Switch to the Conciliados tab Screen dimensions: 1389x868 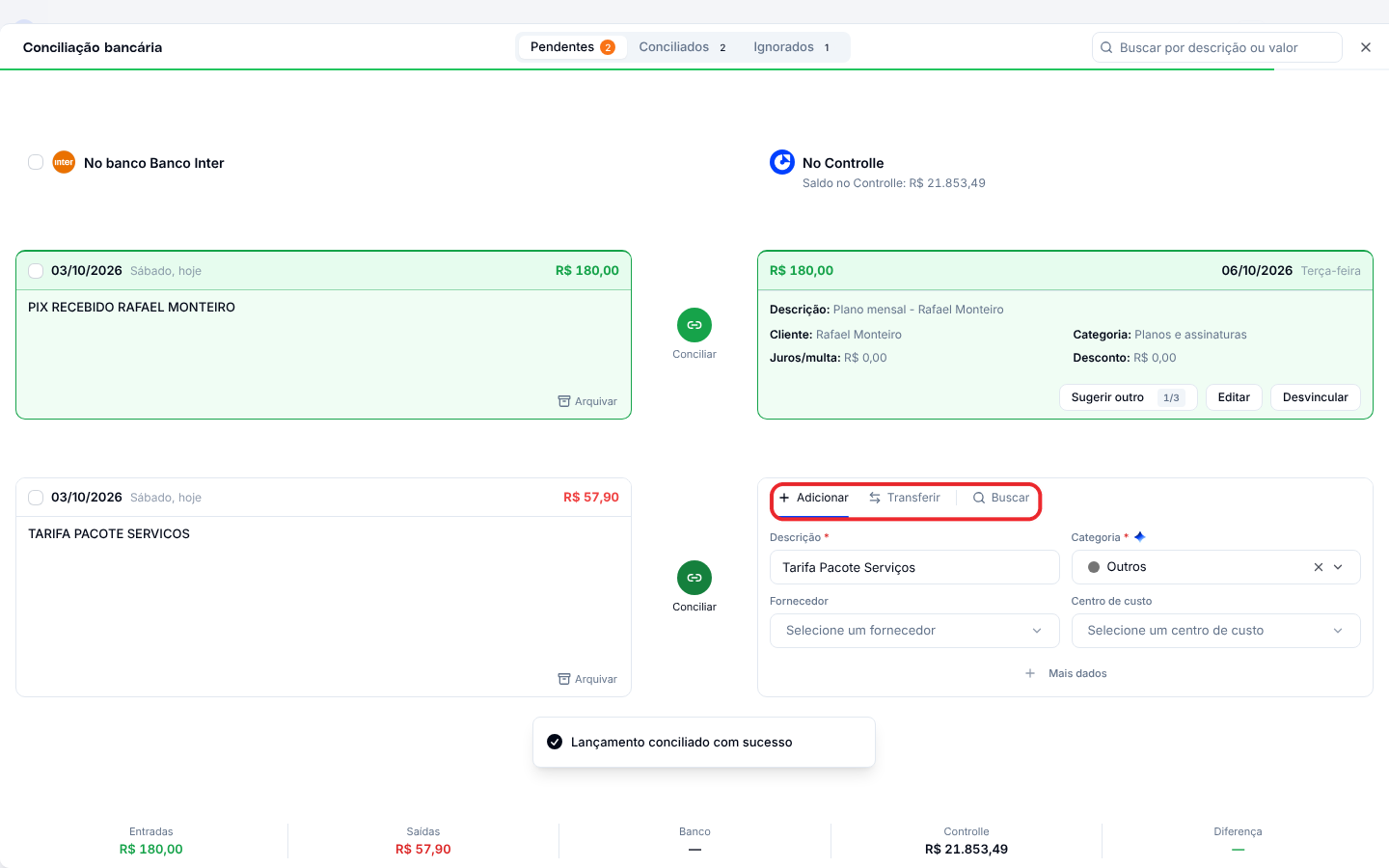[682, 47]
